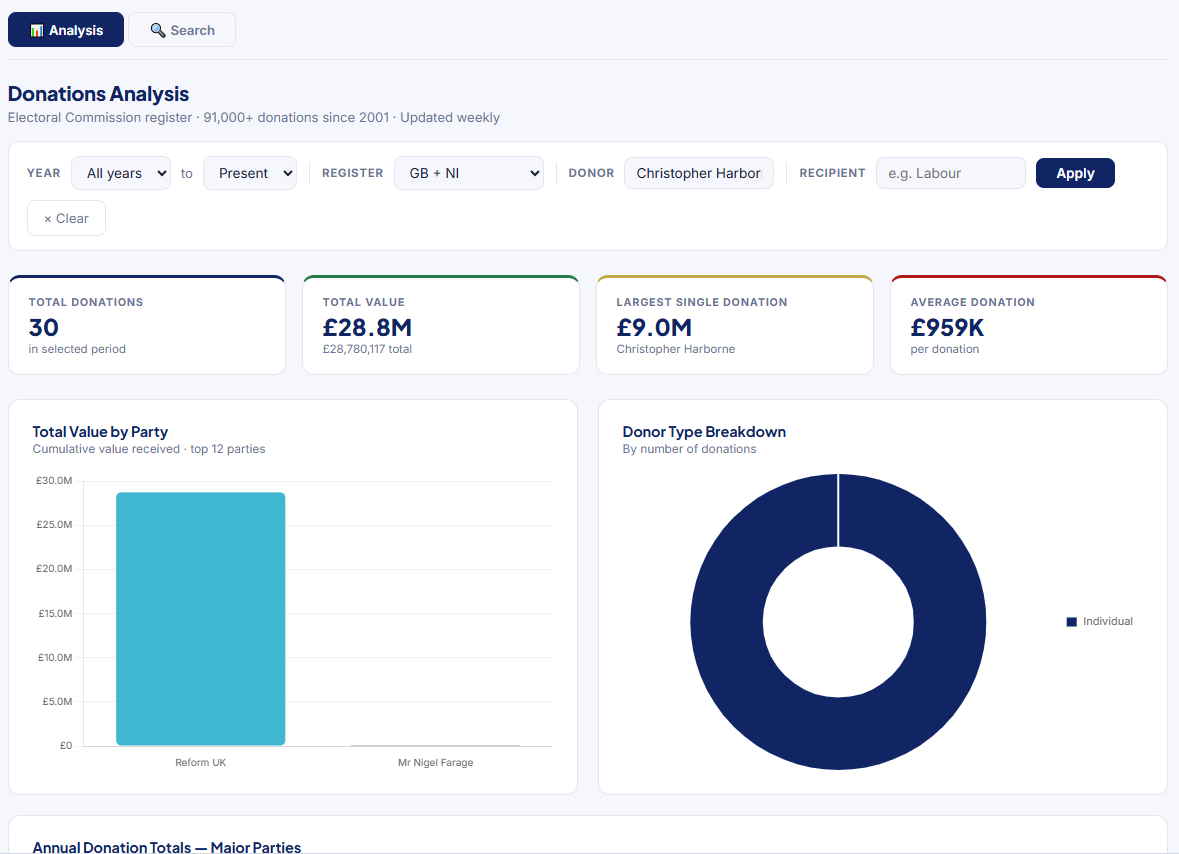Screen dimensions: 1179x854
Task: Click the Total Donations card value 30
Action: coord(44,328)
